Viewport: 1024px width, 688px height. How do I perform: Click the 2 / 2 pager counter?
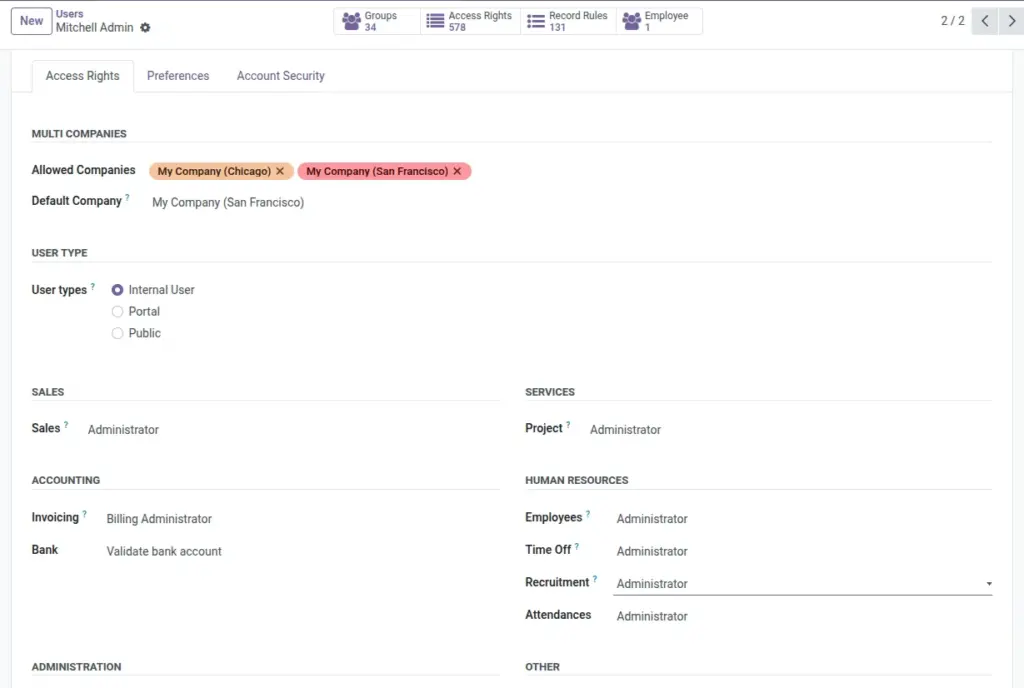coord(952,21)
